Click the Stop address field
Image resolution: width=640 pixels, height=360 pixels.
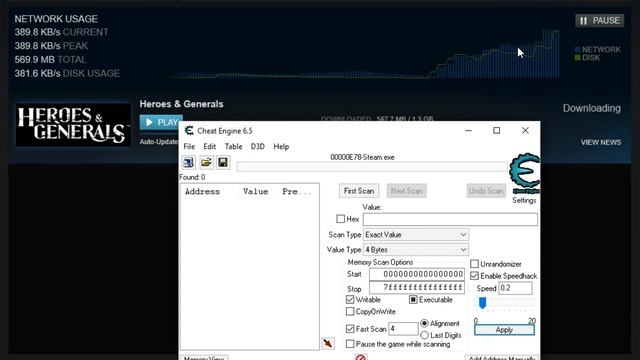[417, 287]
